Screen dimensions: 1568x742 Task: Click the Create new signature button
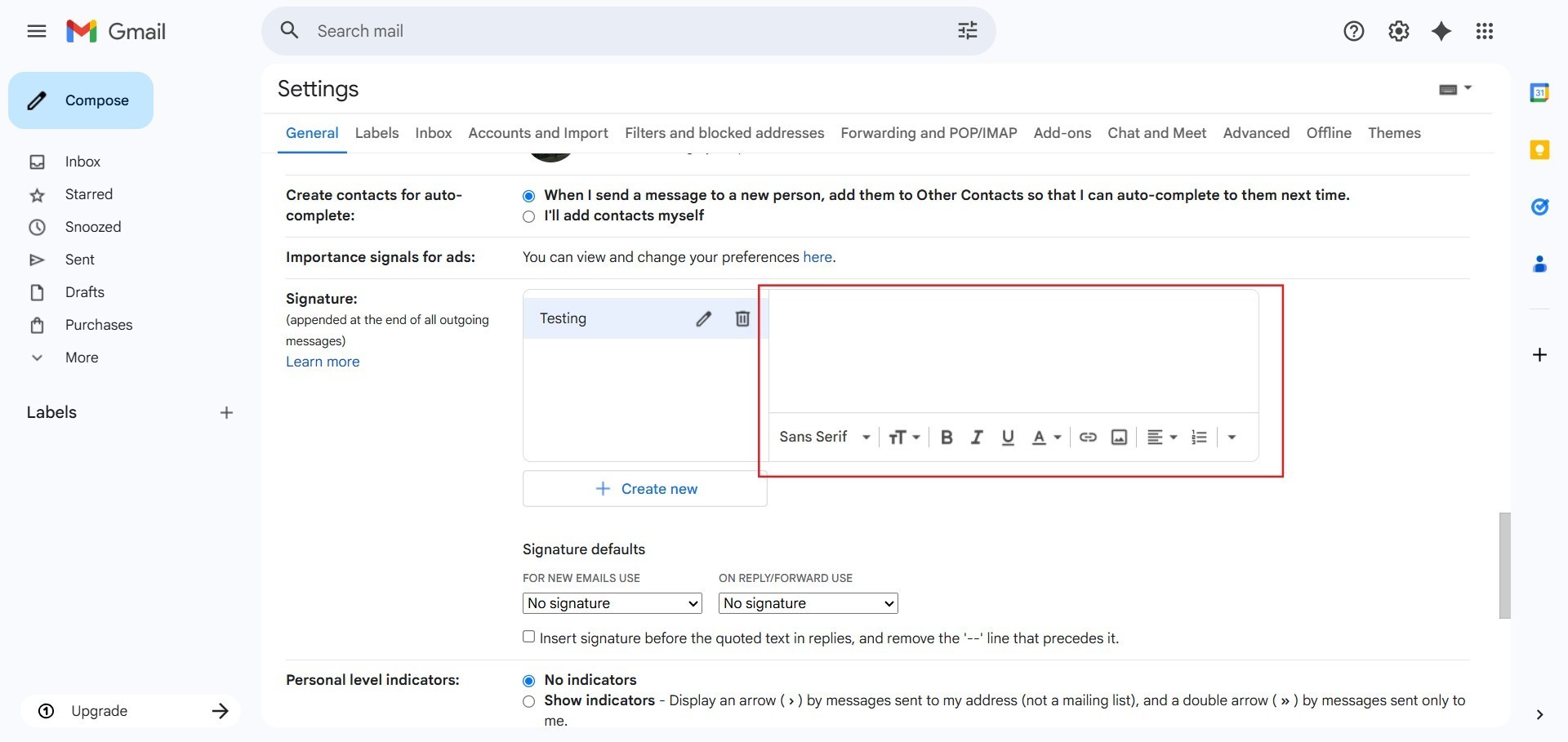(x=645, y=489)
